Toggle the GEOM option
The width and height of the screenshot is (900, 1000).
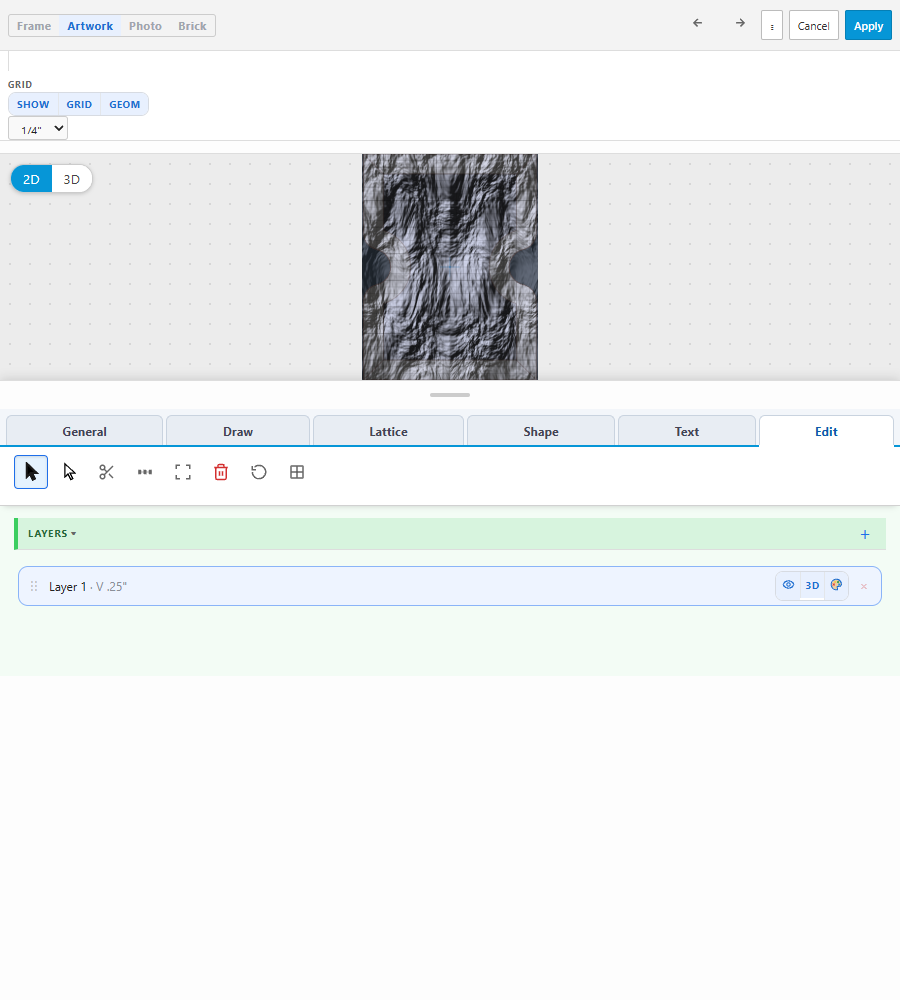point(124,105)
